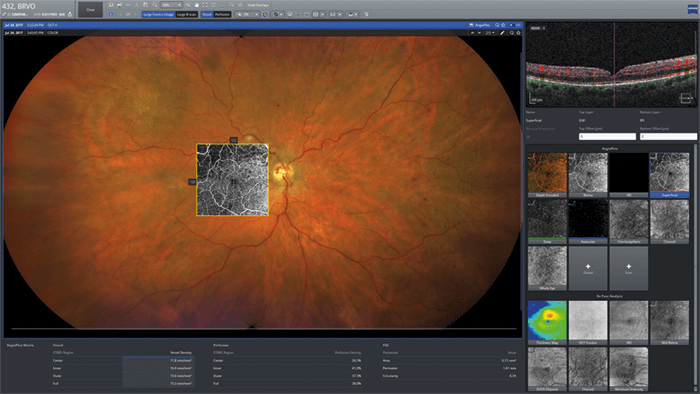Click the left slice marker handle on OCTA overlay
The image size is (700, 394).
click(192, 182)
